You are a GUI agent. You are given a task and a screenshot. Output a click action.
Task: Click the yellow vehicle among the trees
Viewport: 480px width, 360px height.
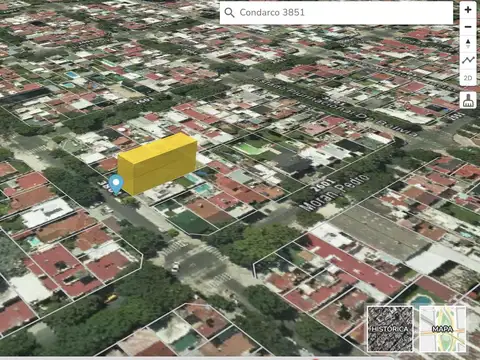[x=111, y=298]
